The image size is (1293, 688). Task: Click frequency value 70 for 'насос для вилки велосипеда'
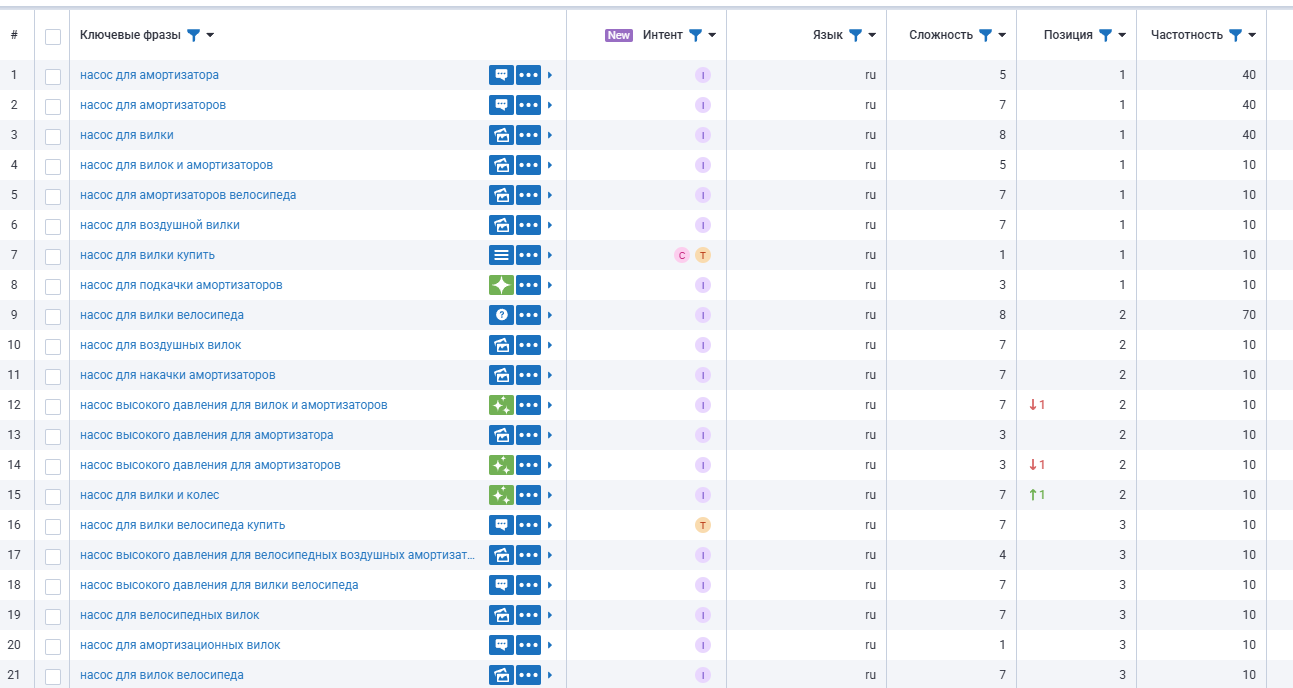1249,315
